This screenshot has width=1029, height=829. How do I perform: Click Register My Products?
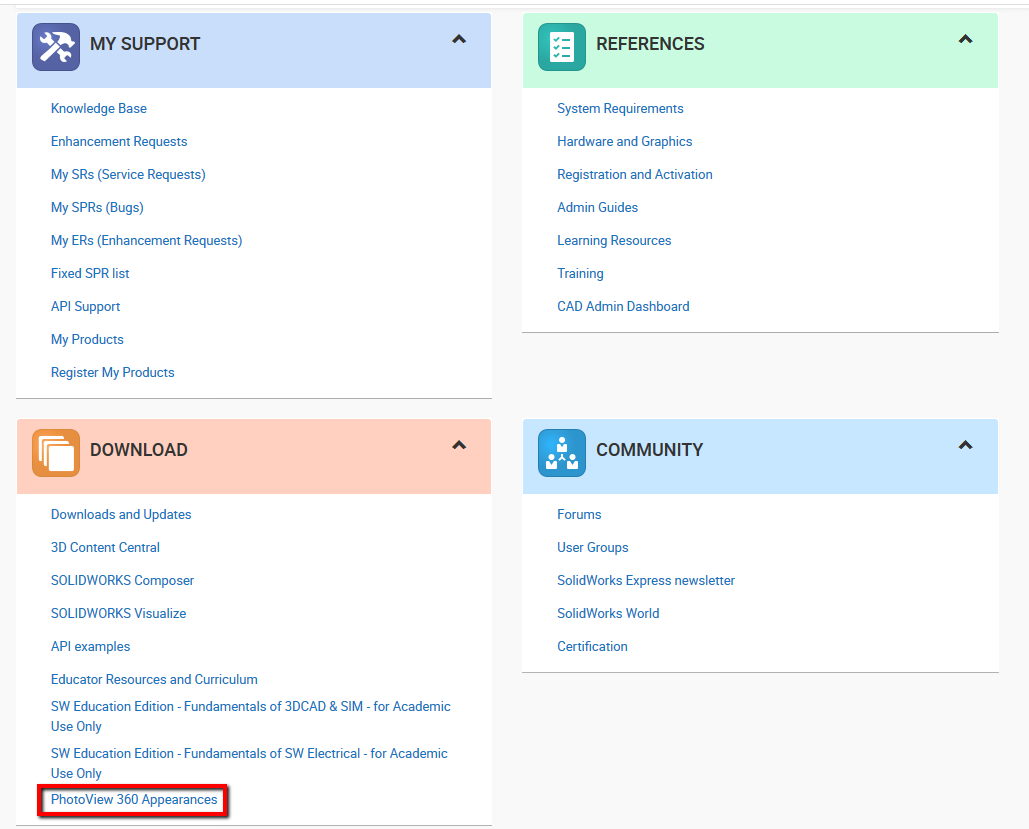point(113,372)
